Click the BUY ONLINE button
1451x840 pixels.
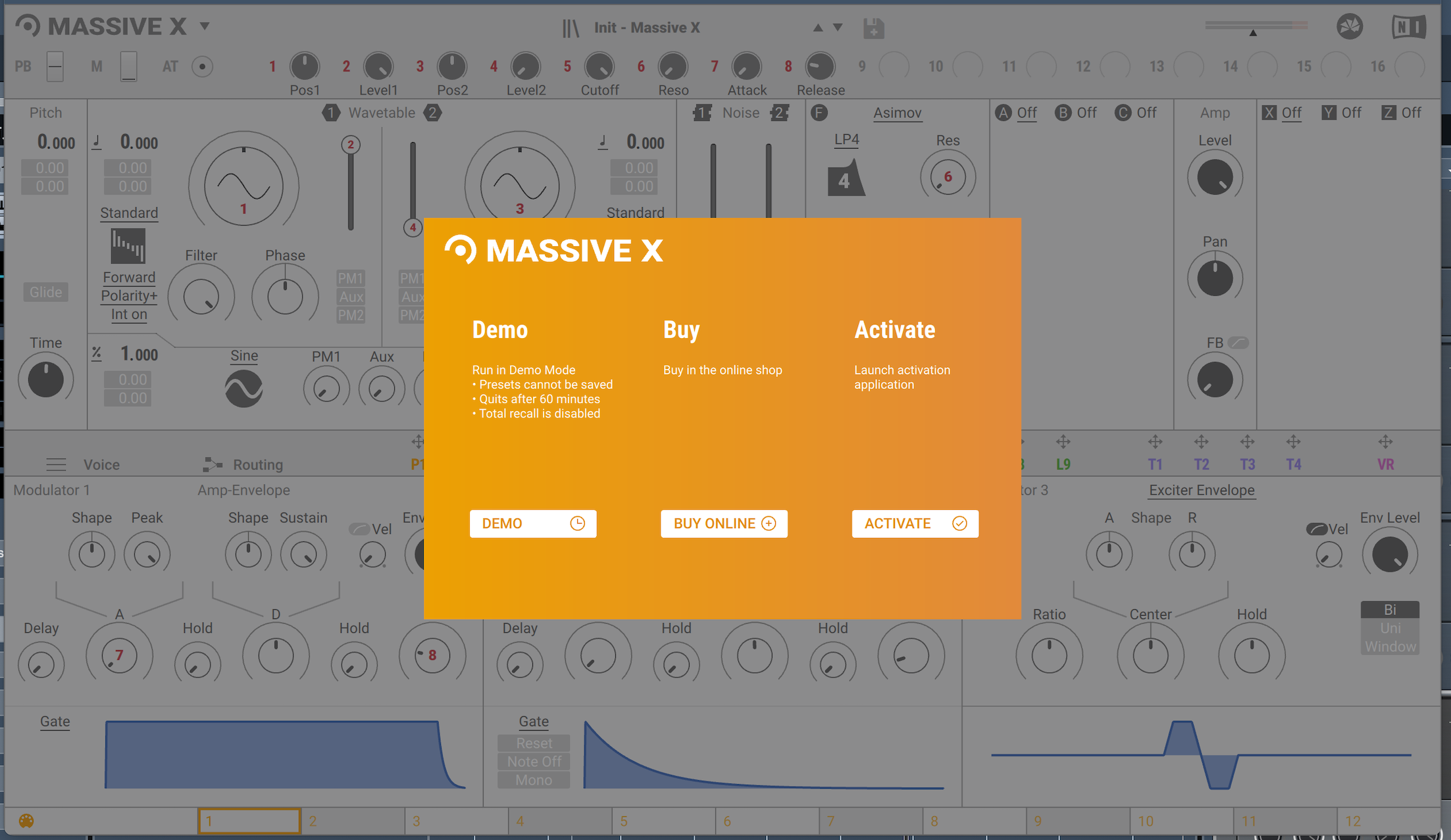tap(724, 524)
